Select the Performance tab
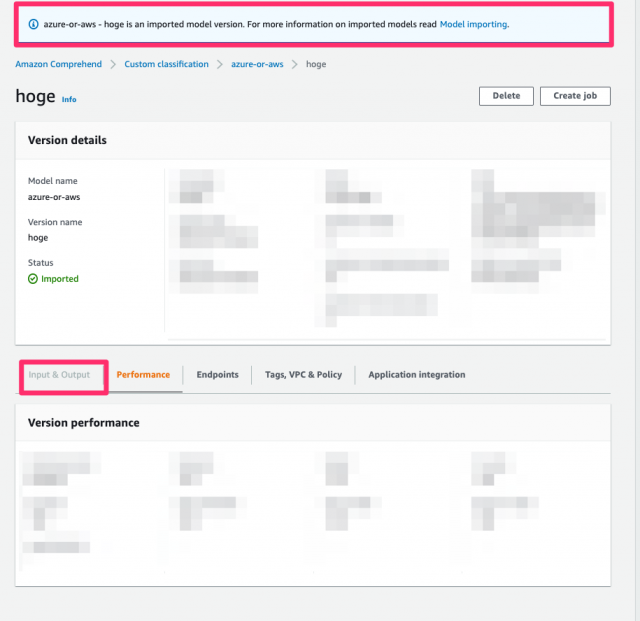640x621 pixels. pos(143,375)
